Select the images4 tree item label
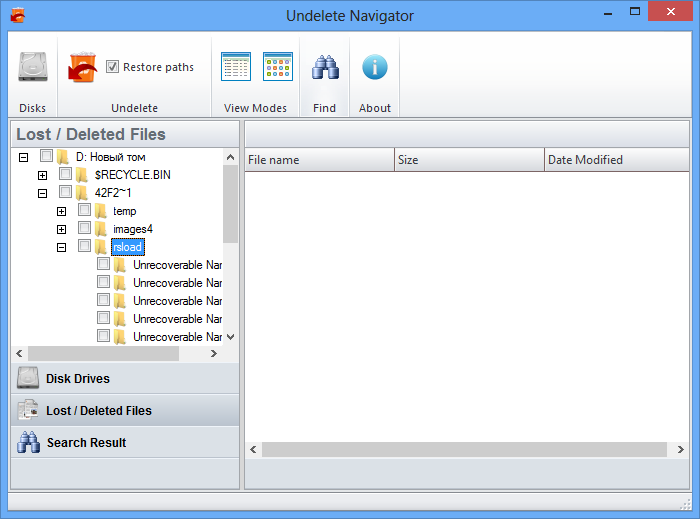This screenshot has width=700, height=519. click(133, 229)
